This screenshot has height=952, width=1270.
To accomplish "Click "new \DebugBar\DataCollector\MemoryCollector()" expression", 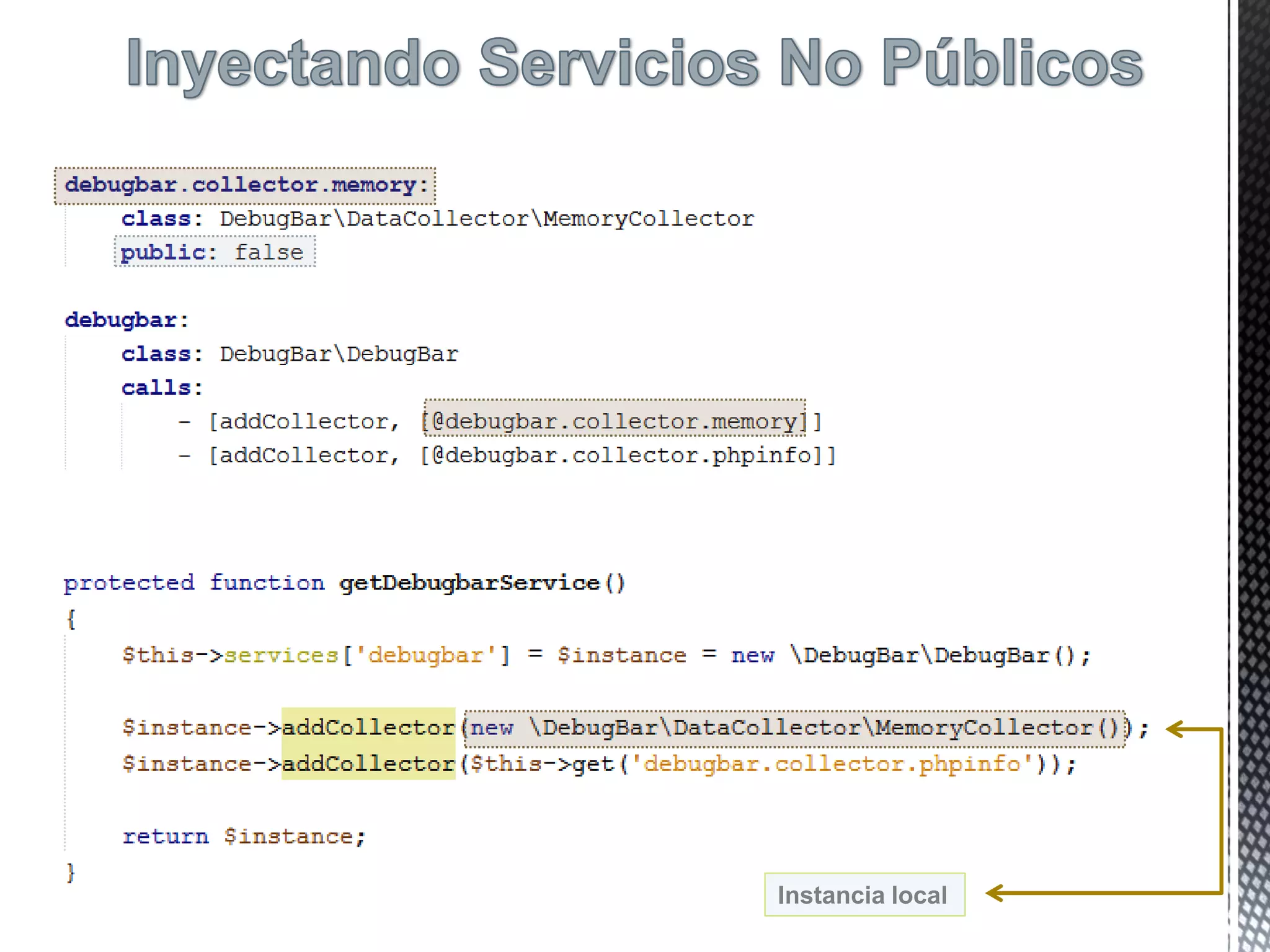I will (794, 728).
